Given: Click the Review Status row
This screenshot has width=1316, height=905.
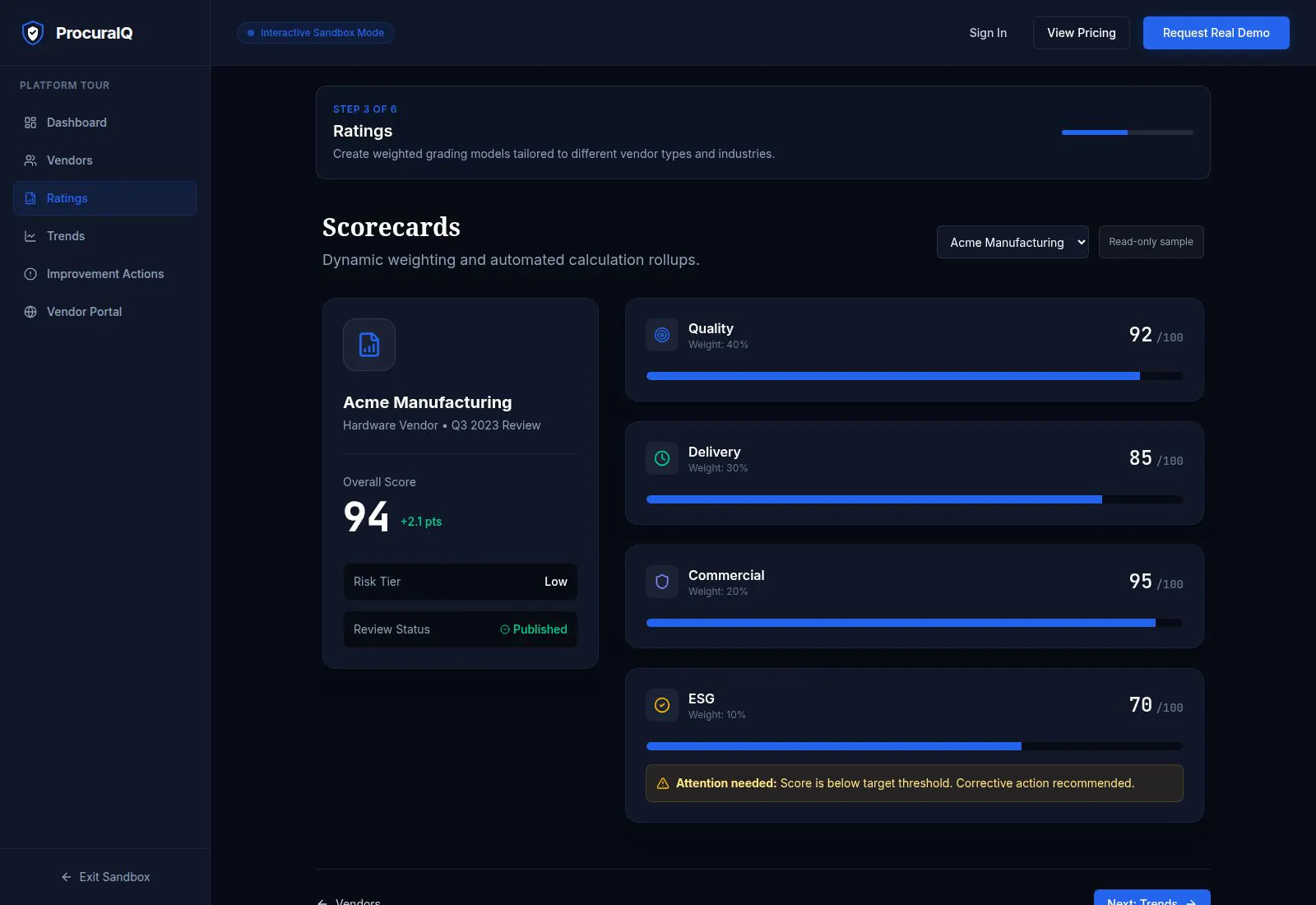Looking at the screenshot, I should [461, 629].
